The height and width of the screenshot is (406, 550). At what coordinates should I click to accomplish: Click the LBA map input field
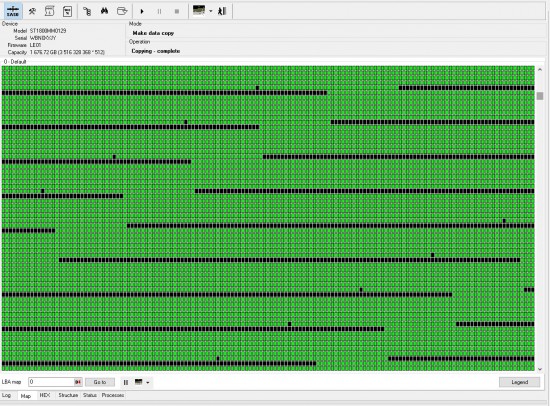point(52,382)
